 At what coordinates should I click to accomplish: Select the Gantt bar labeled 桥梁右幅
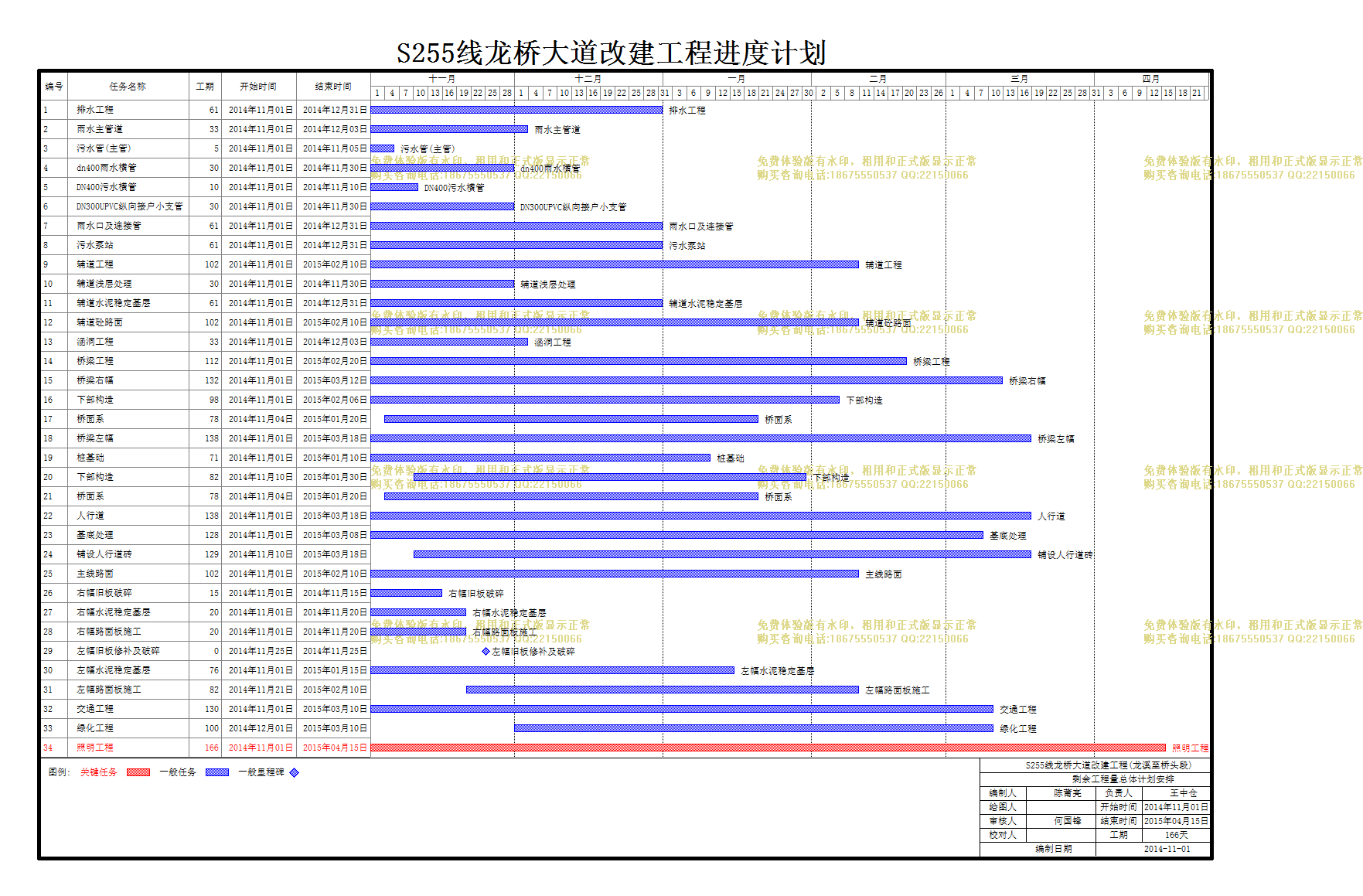687,380
